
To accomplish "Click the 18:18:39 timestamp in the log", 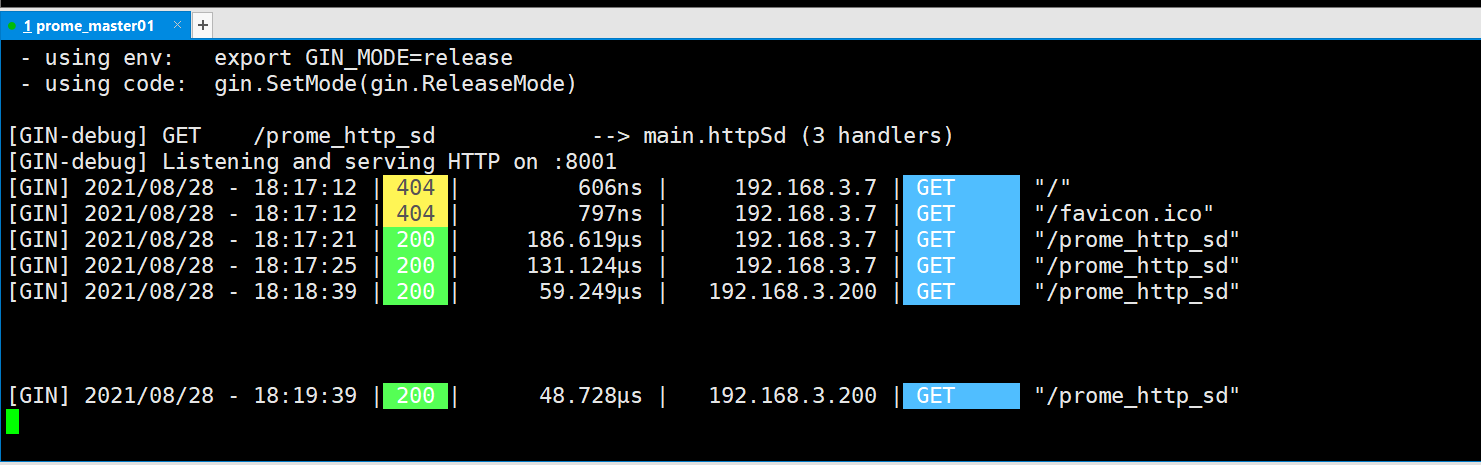I will point(305,291).
